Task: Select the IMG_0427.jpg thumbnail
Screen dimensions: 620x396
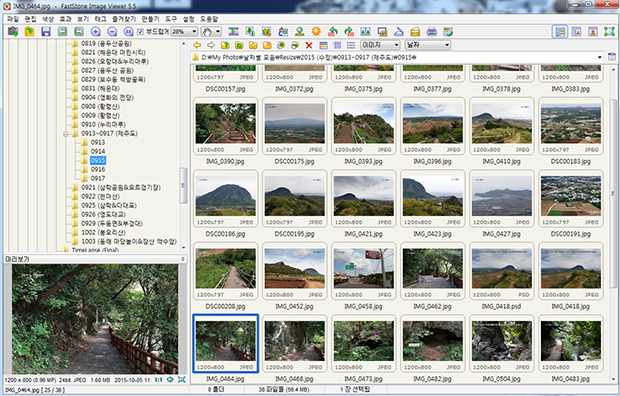Action: click(501, 199)
